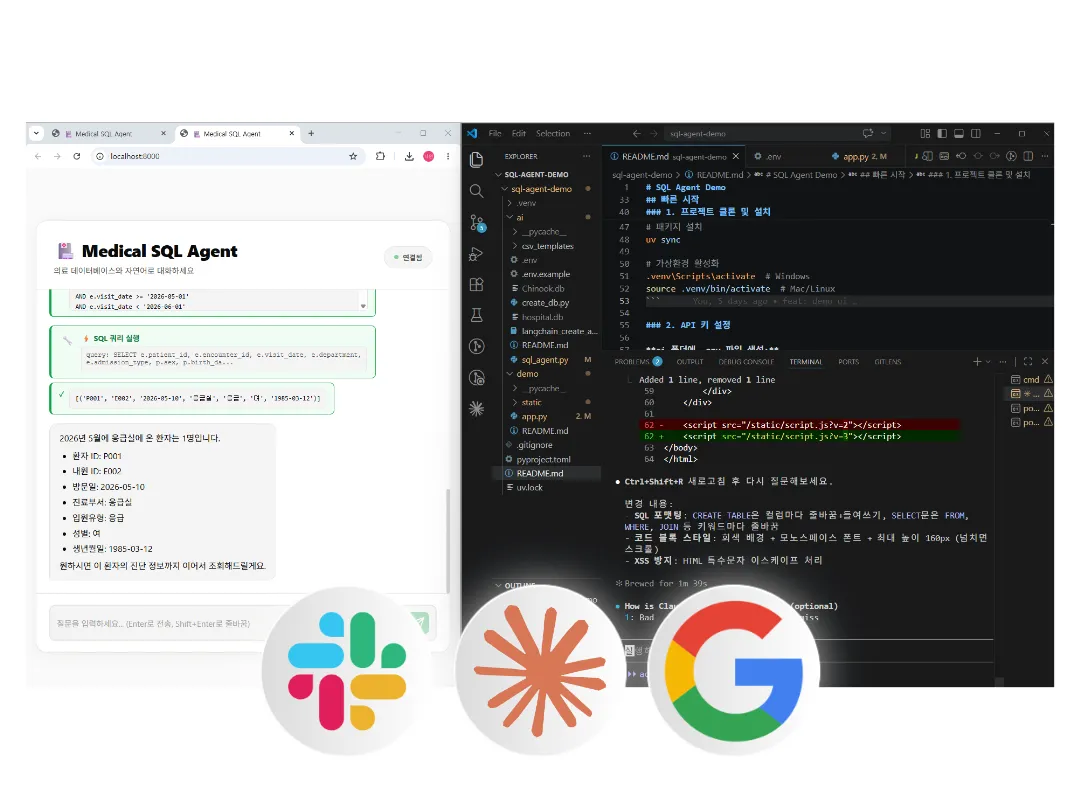Image resolution: width=1080 pixels, height=810 pixels.
Task: Open create_db.py in the explorer
Action: 545,302
